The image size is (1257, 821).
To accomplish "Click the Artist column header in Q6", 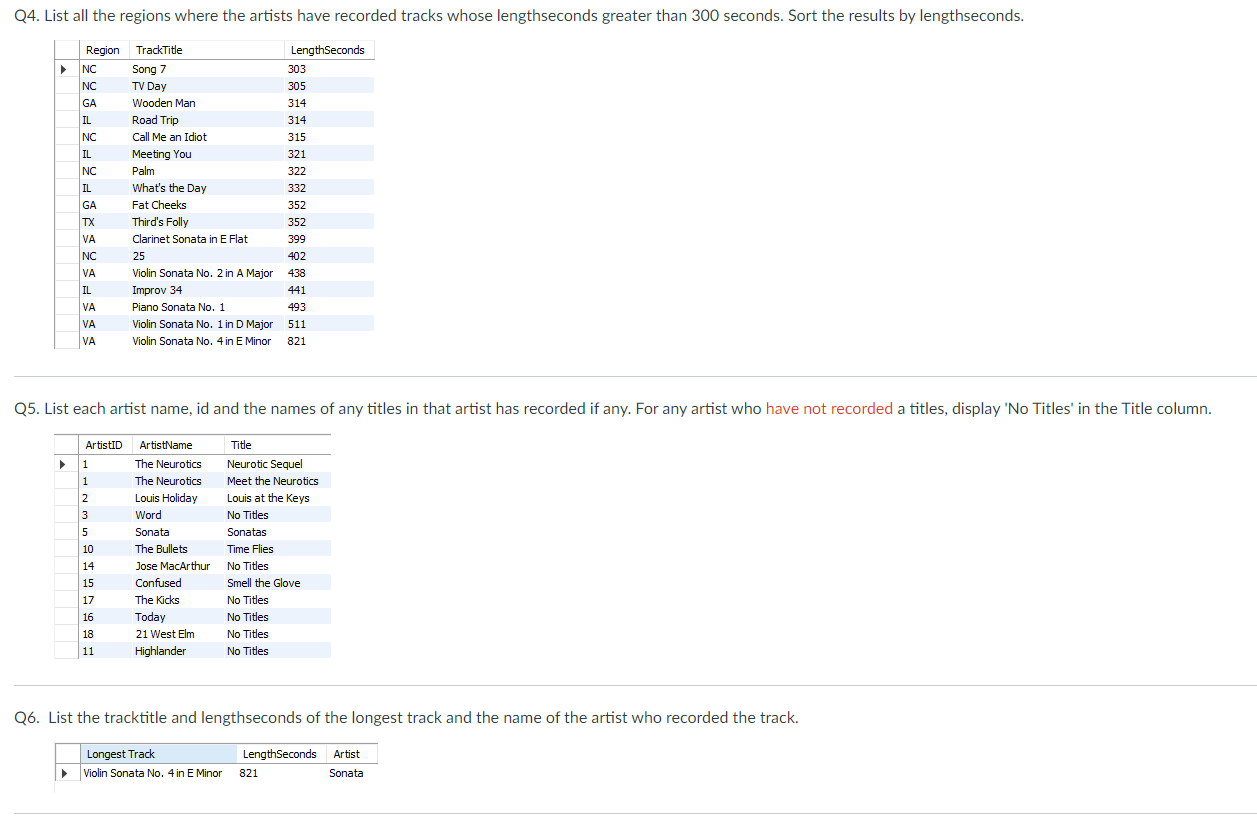I will click(x=351, y=753).
